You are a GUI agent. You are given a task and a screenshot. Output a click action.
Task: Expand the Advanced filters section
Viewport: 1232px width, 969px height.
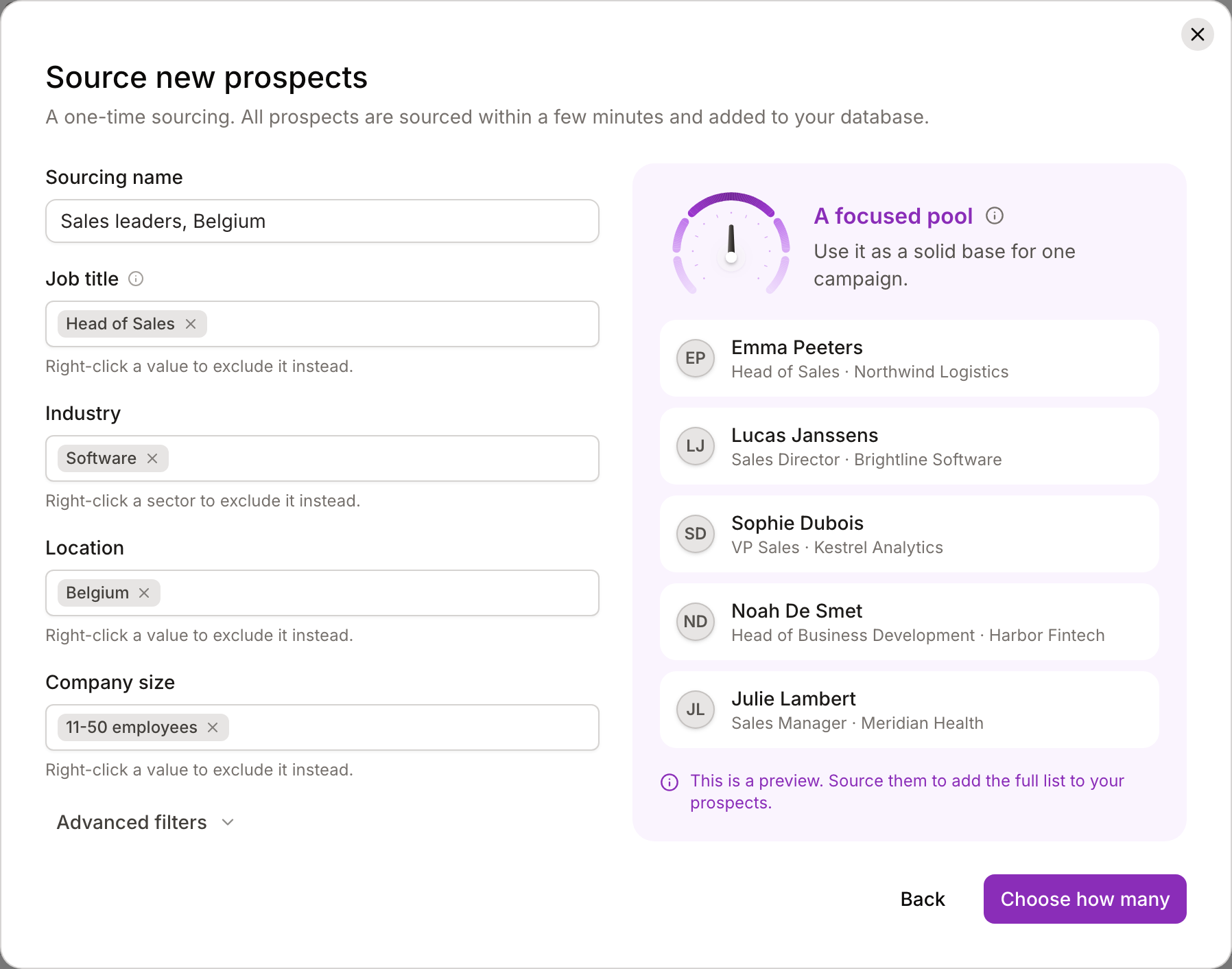[x=145, y=822]
